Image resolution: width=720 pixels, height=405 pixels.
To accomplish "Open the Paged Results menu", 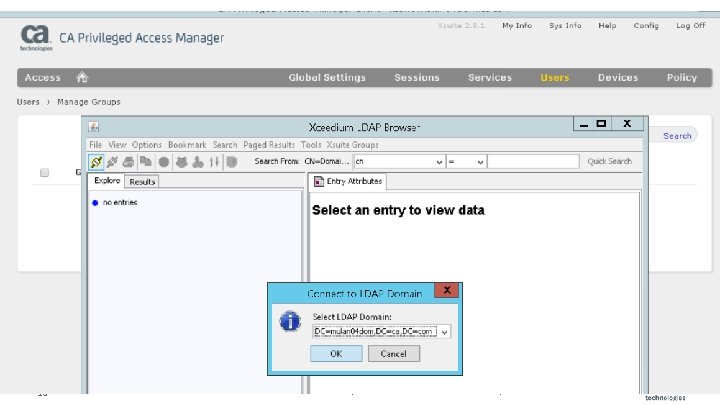I will tap(269, 145).
